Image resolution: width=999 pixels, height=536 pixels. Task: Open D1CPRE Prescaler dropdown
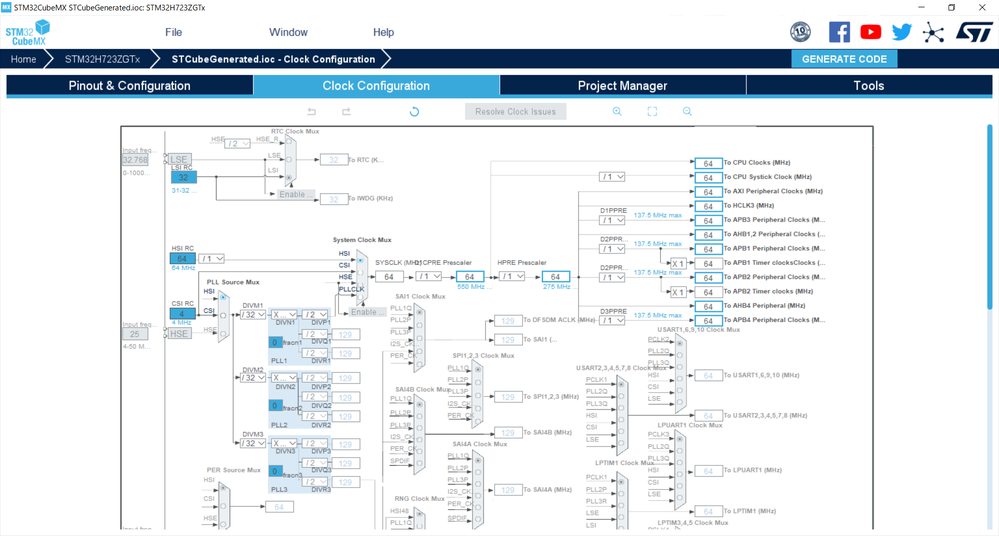tap(429, 277)
